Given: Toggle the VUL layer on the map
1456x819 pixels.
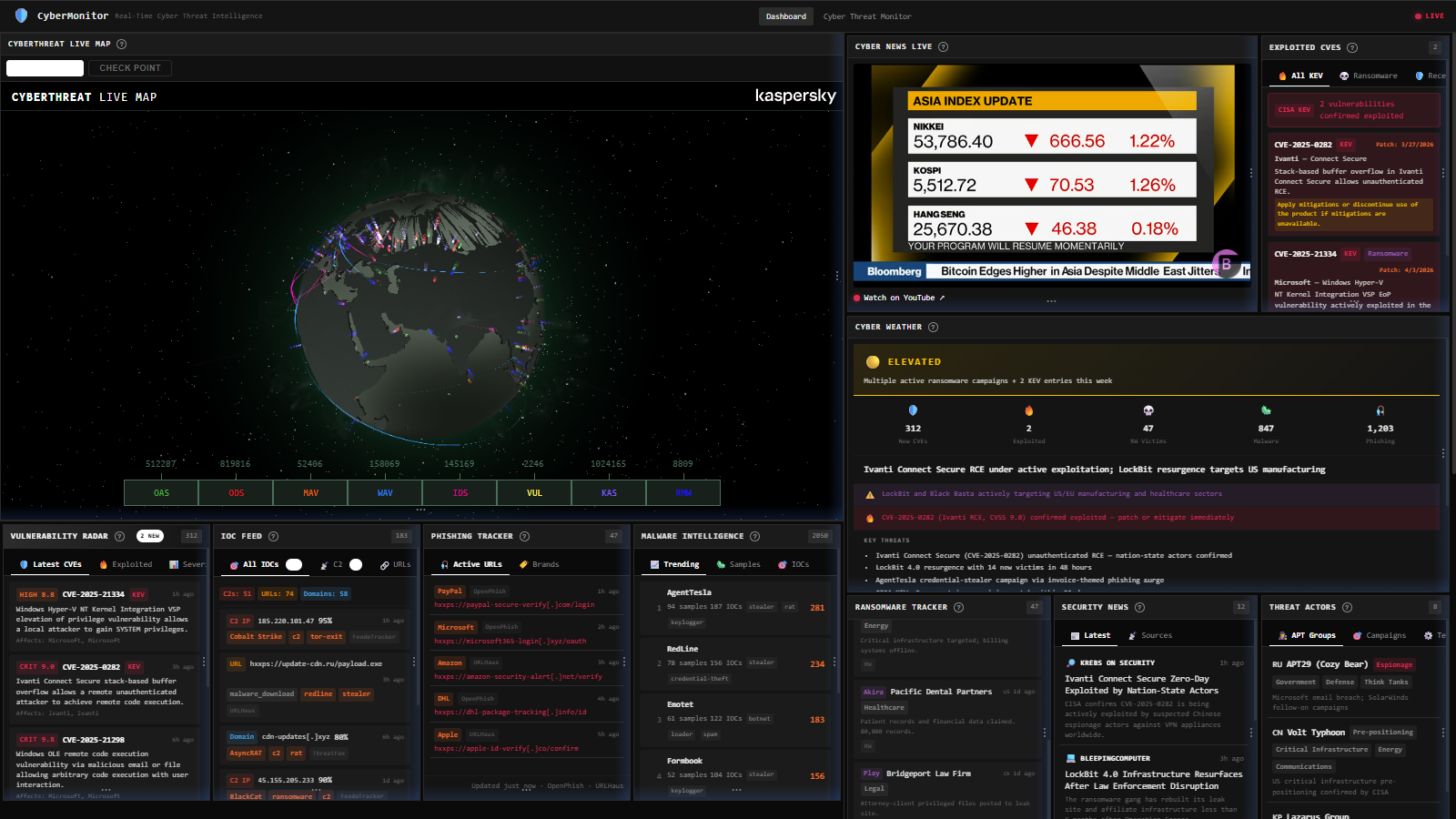Looking at the screenshot, I should (x=534, y=492).
